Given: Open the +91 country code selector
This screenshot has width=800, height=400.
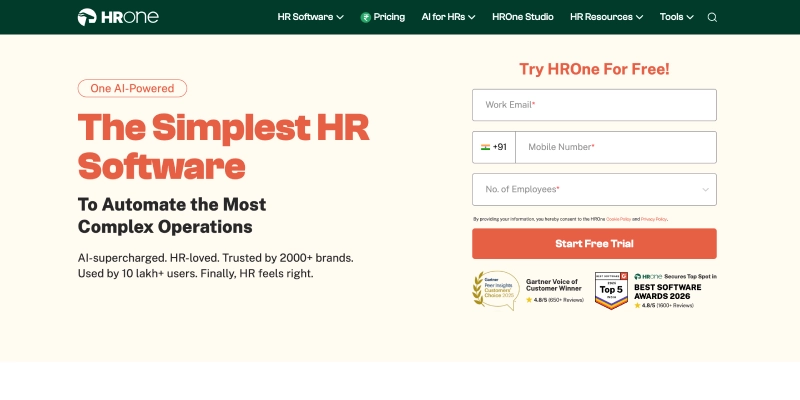Looking at the screenshot, I should pyautogui.click(x=494, y=147).
